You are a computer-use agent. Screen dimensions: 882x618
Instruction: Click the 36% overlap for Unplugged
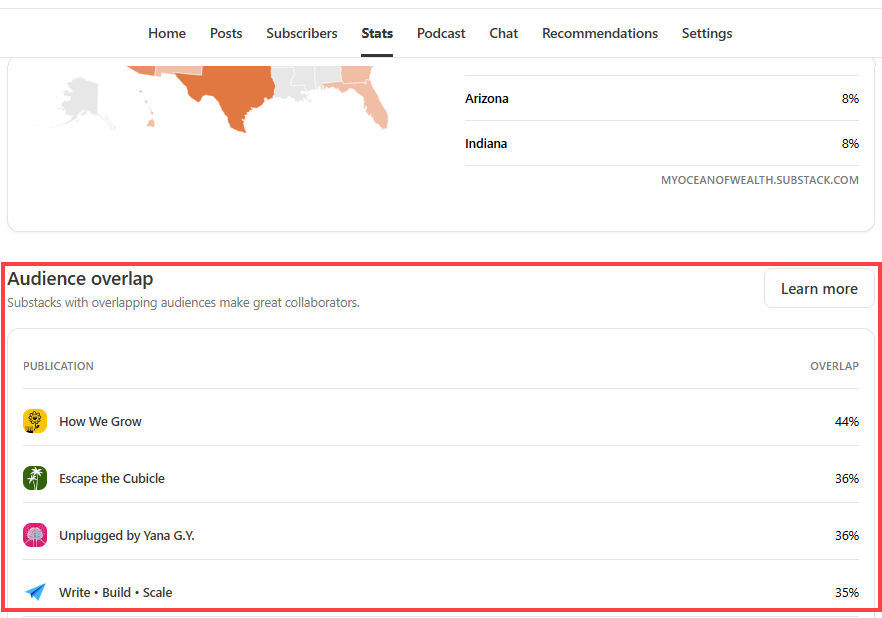coord(847,535)
